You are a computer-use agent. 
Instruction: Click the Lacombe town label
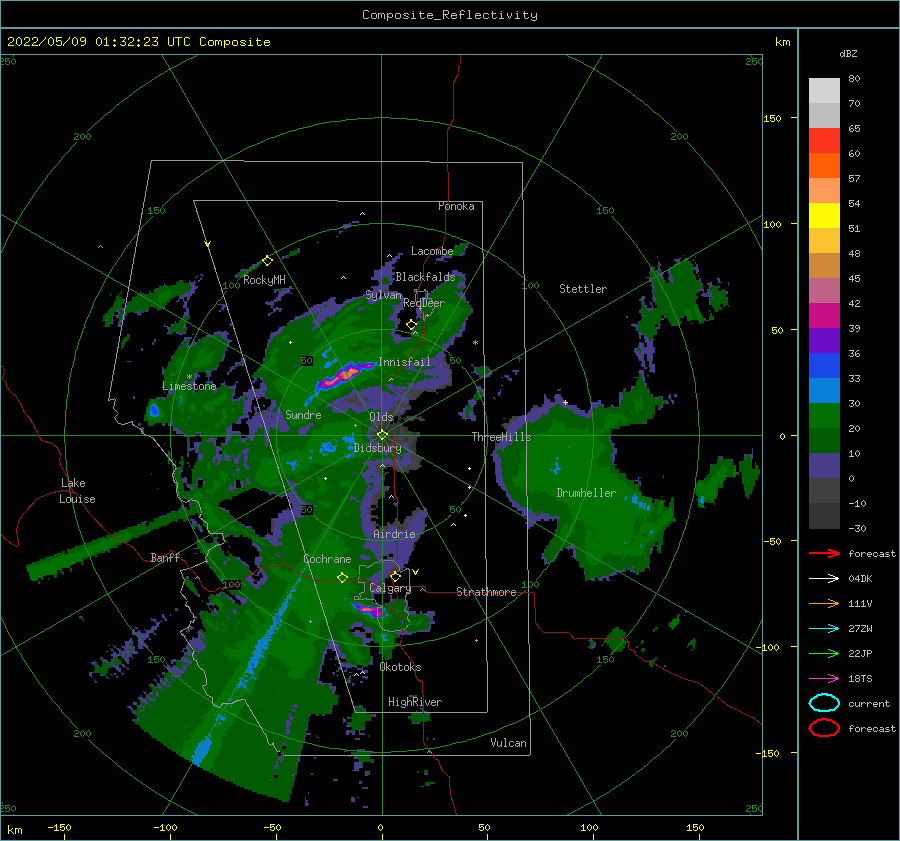click(432, 251)
